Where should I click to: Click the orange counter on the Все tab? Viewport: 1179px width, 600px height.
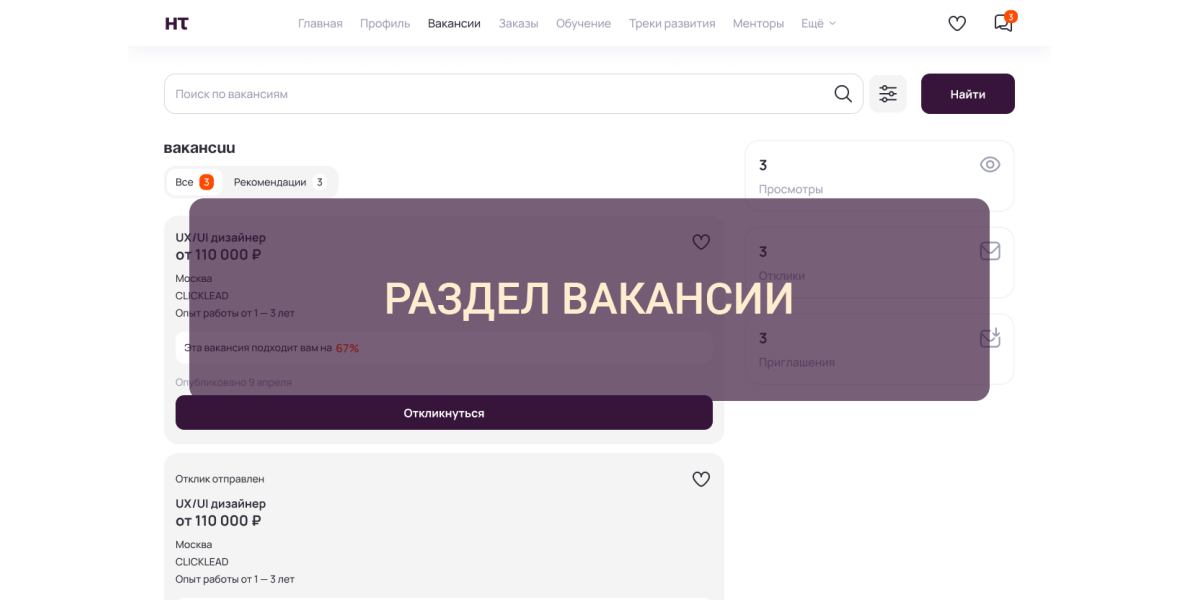pos(206,182)
